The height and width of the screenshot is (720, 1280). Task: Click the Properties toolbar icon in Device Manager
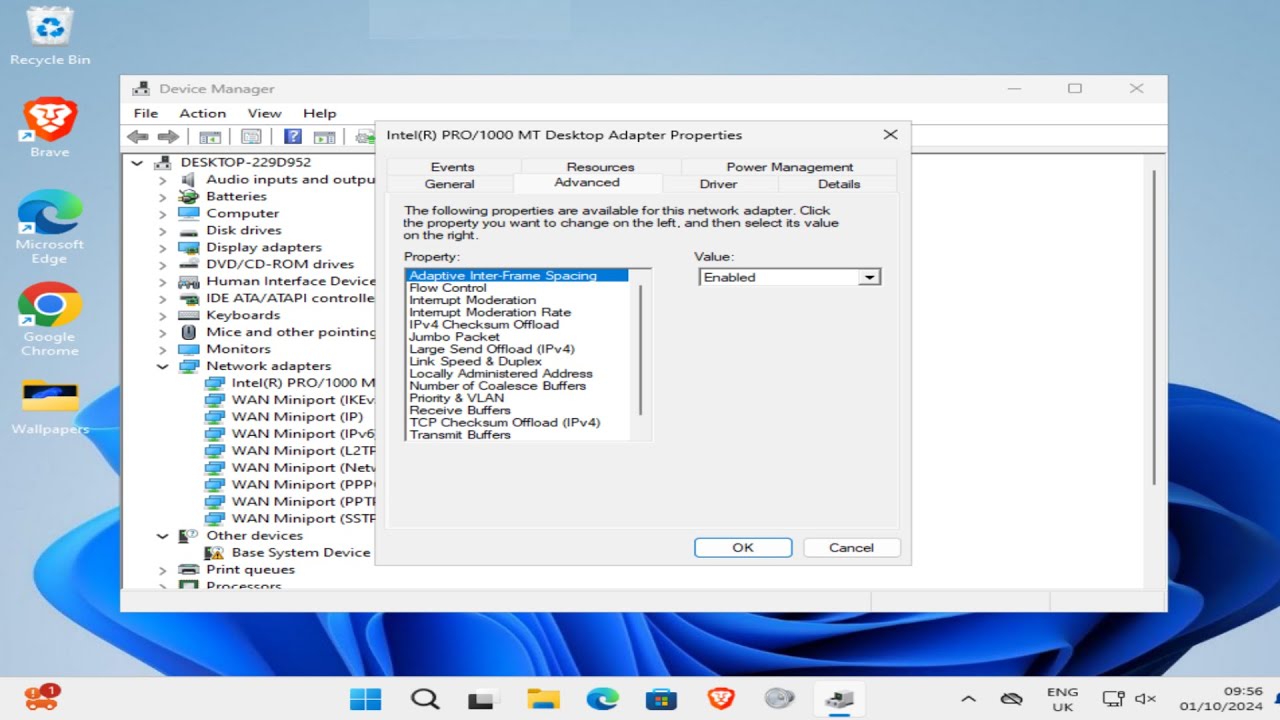pyautogui.click(x=251, y=137)
